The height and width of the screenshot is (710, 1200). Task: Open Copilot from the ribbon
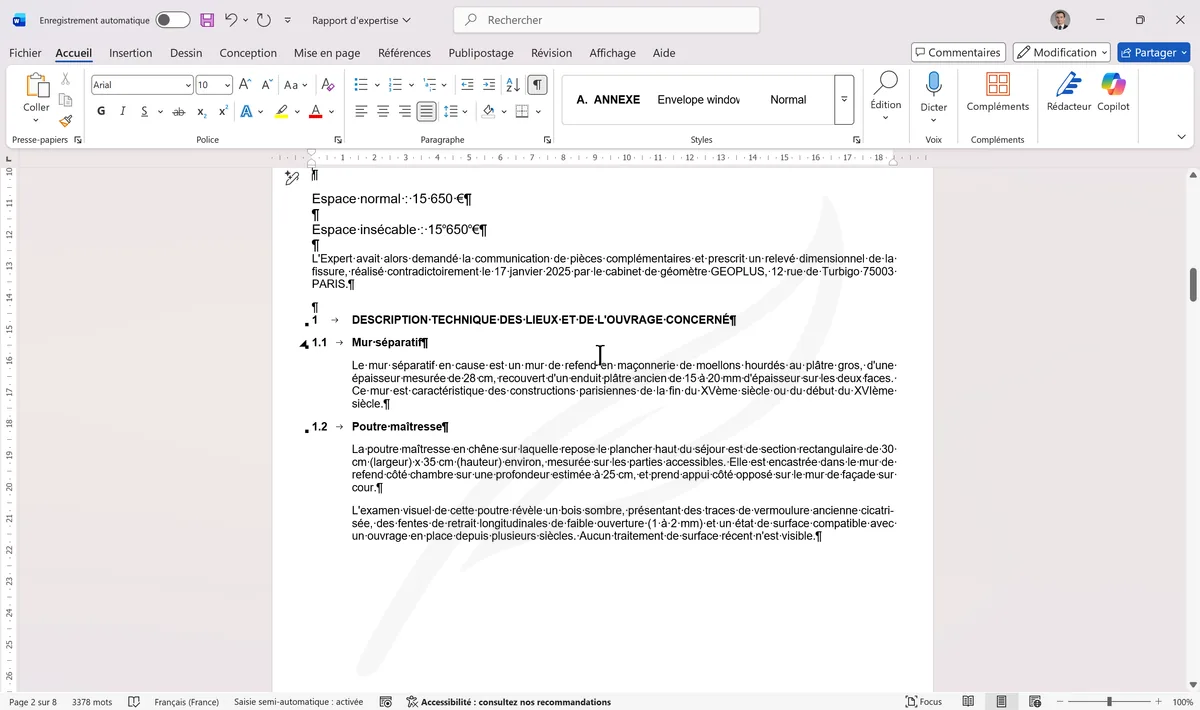point(1113,92)
